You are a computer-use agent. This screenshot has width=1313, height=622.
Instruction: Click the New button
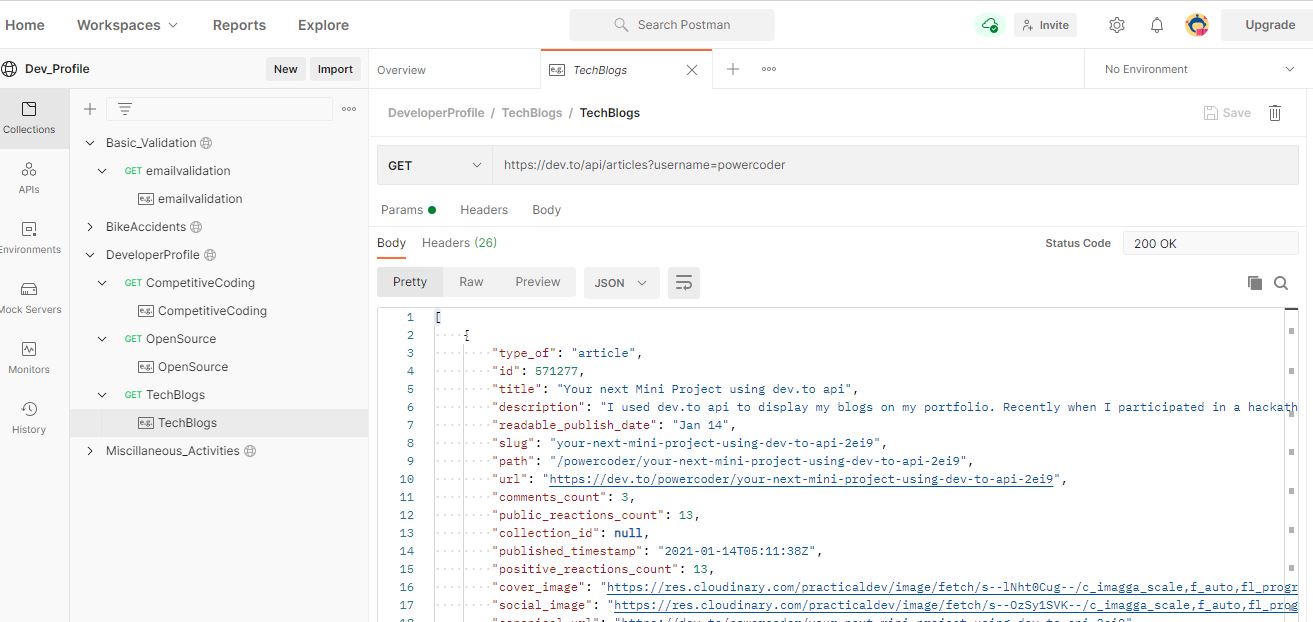tap(286, 69)
